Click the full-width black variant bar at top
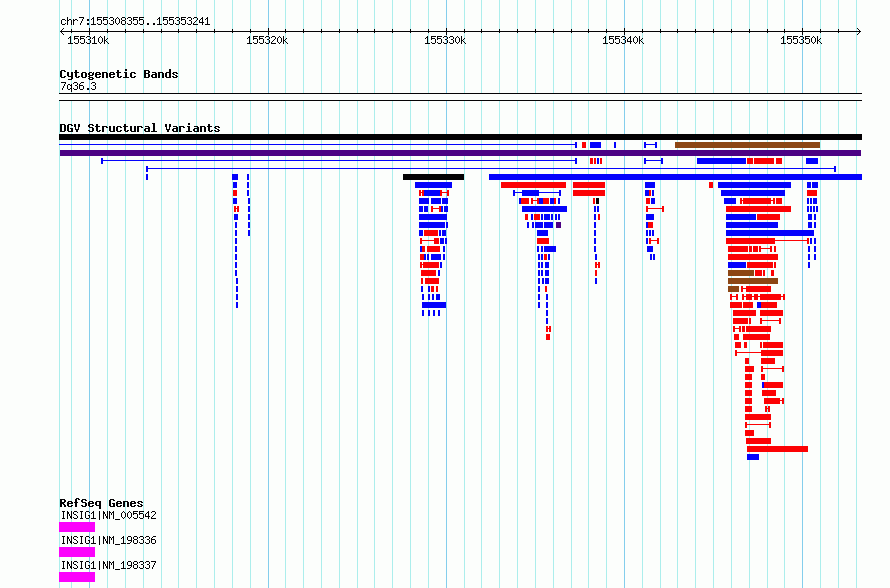This screenshot has height=588, width=890. 460,137
